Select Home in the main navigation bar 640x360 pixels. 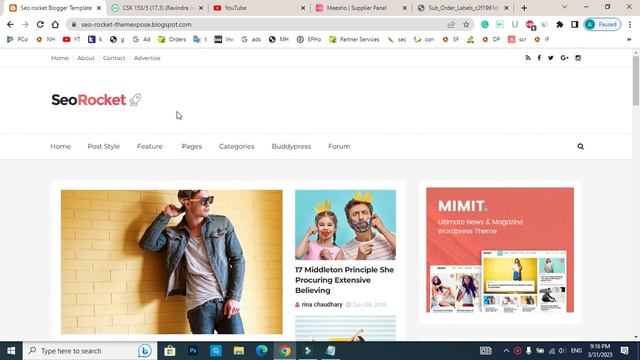60,146
